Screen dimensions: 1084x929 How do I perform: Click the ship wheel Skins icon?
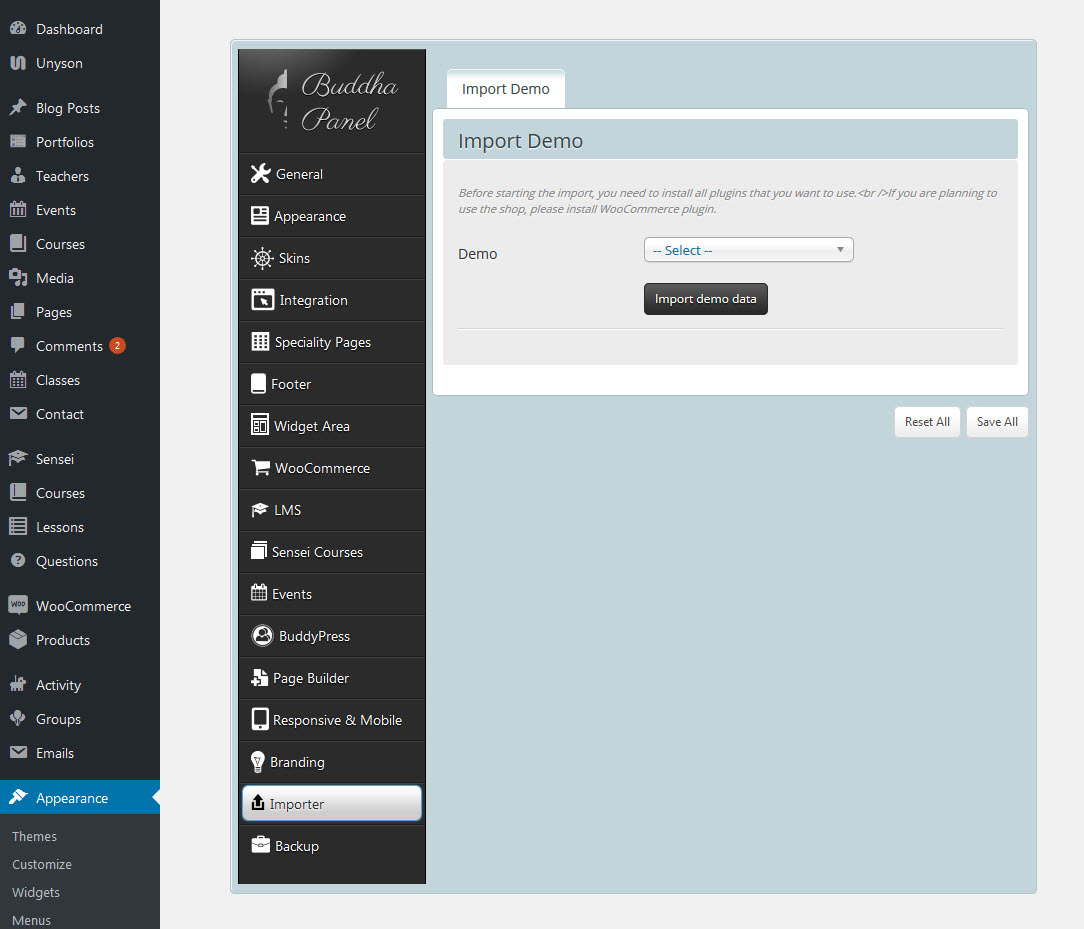[x=262, y=258]
